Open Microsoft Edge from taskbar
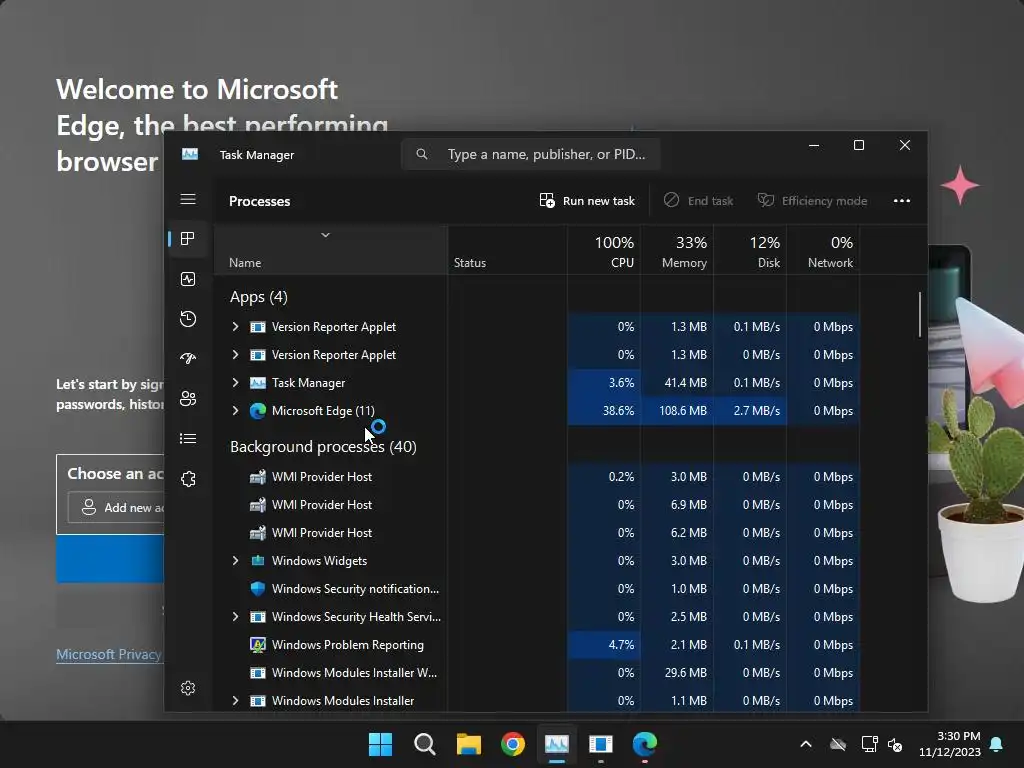 [x=645, y=744]
